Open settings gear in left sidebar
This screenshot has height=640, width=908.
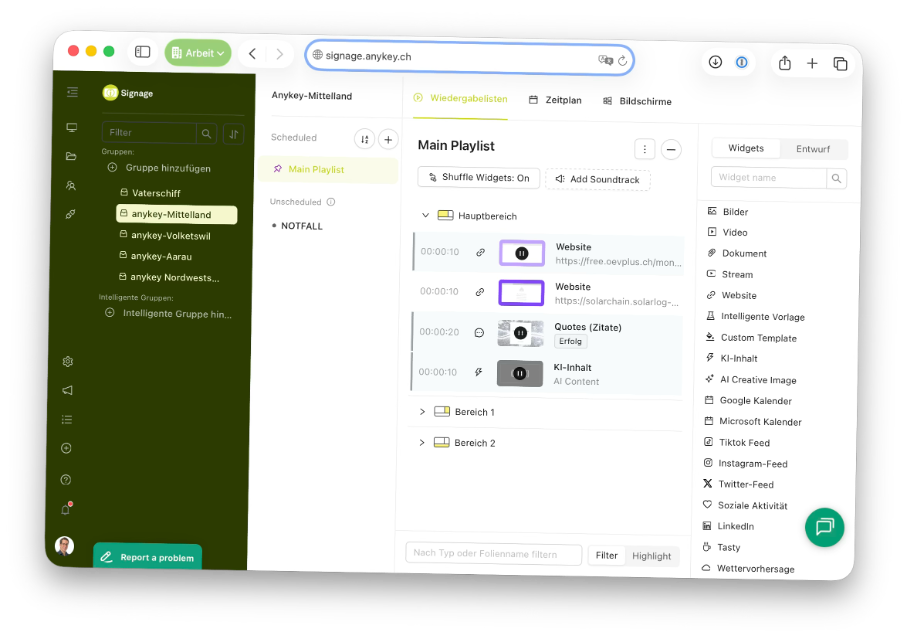pyautogui.click(x=68, y=361)
